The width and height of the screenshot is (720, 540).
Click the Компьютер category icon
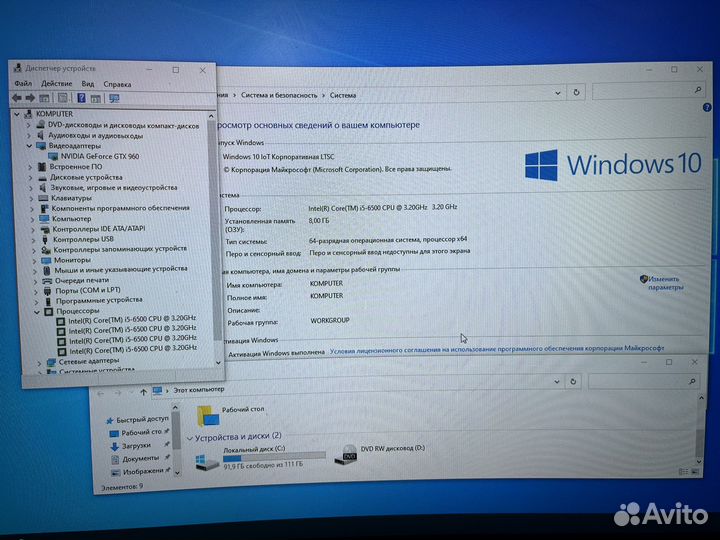click(x=44, y=219)
